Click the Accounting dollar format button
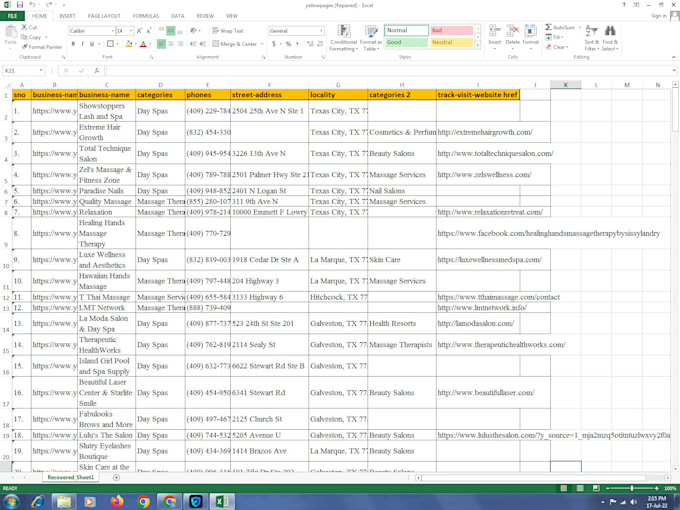Image resolution: width=680 pixels, height=510 pixels. [274, 44]
